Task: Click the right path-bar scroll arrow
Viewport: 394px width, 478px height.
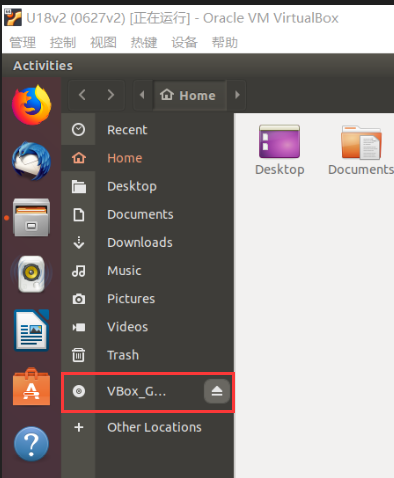Action: coord(237,95)
